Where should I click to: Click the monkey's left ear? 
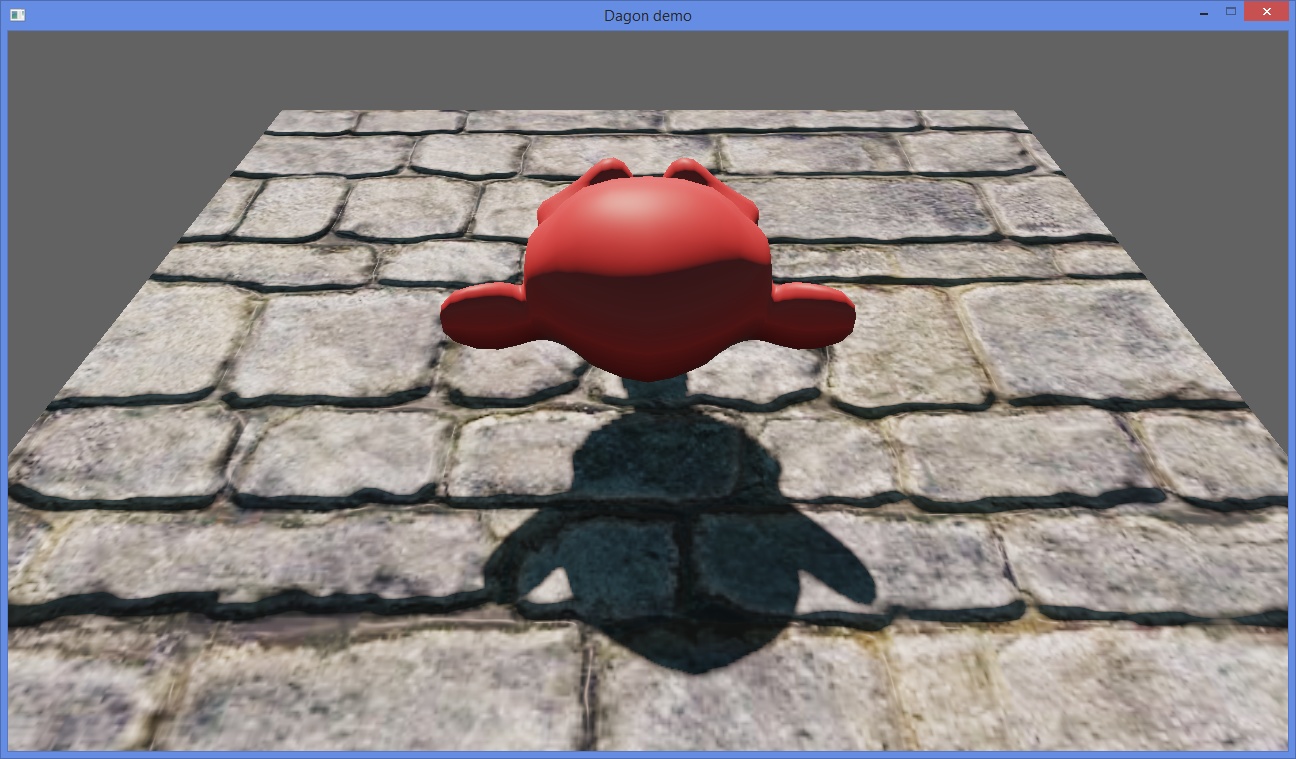click(489, 315)
